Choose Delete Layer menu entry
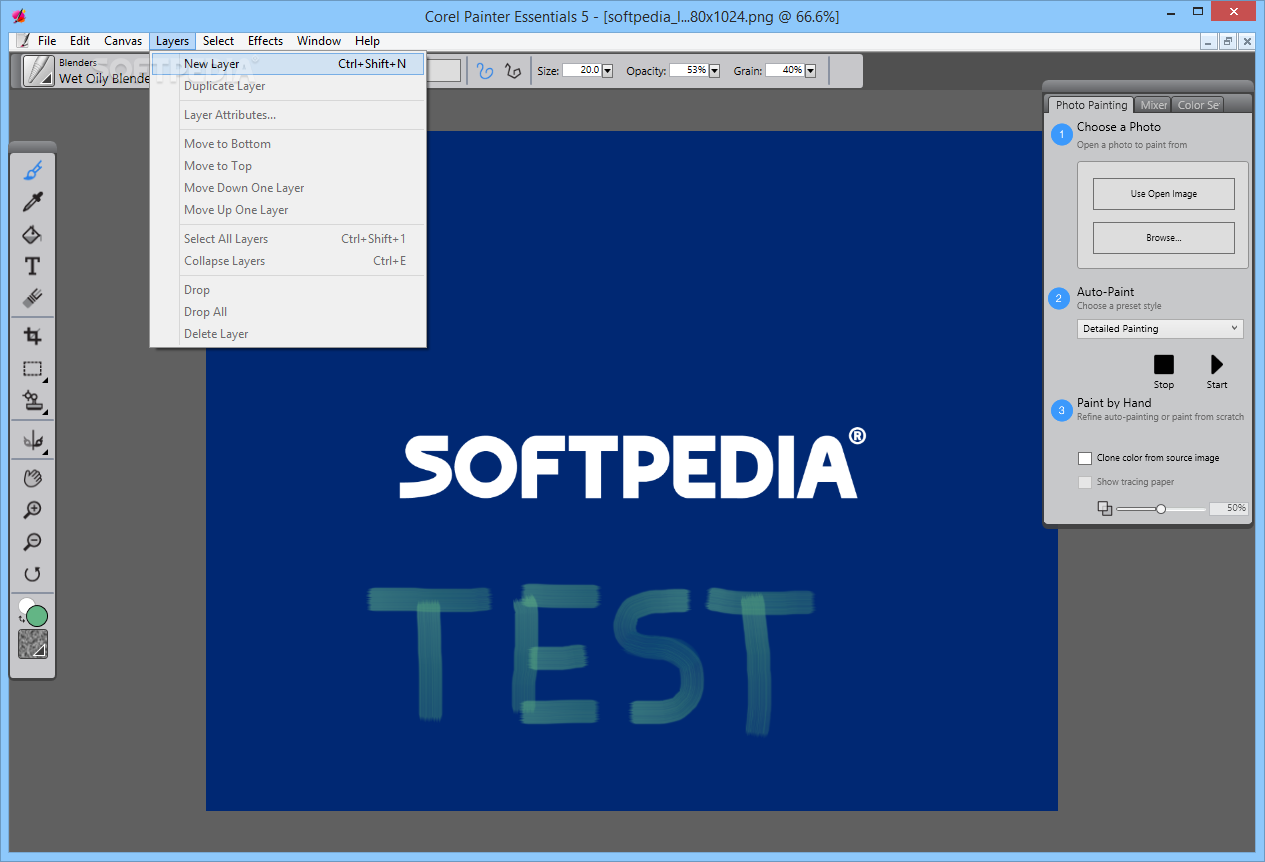Screen dimensions: 1265x862 click(x=288, y=334)
